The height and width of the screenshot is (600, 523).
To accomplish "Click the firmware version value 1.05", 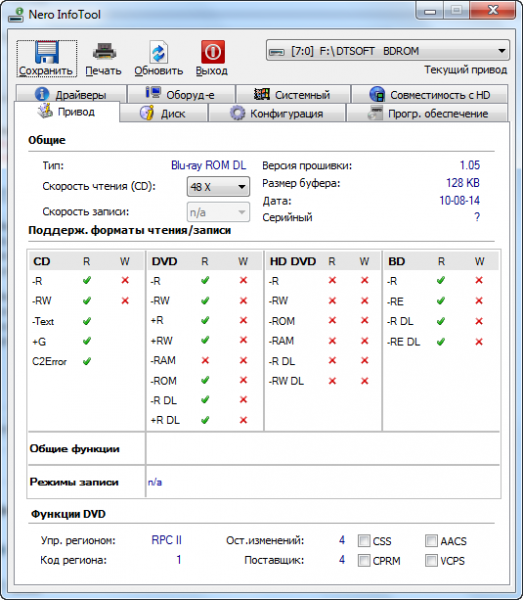I will (x=469, y=165).
